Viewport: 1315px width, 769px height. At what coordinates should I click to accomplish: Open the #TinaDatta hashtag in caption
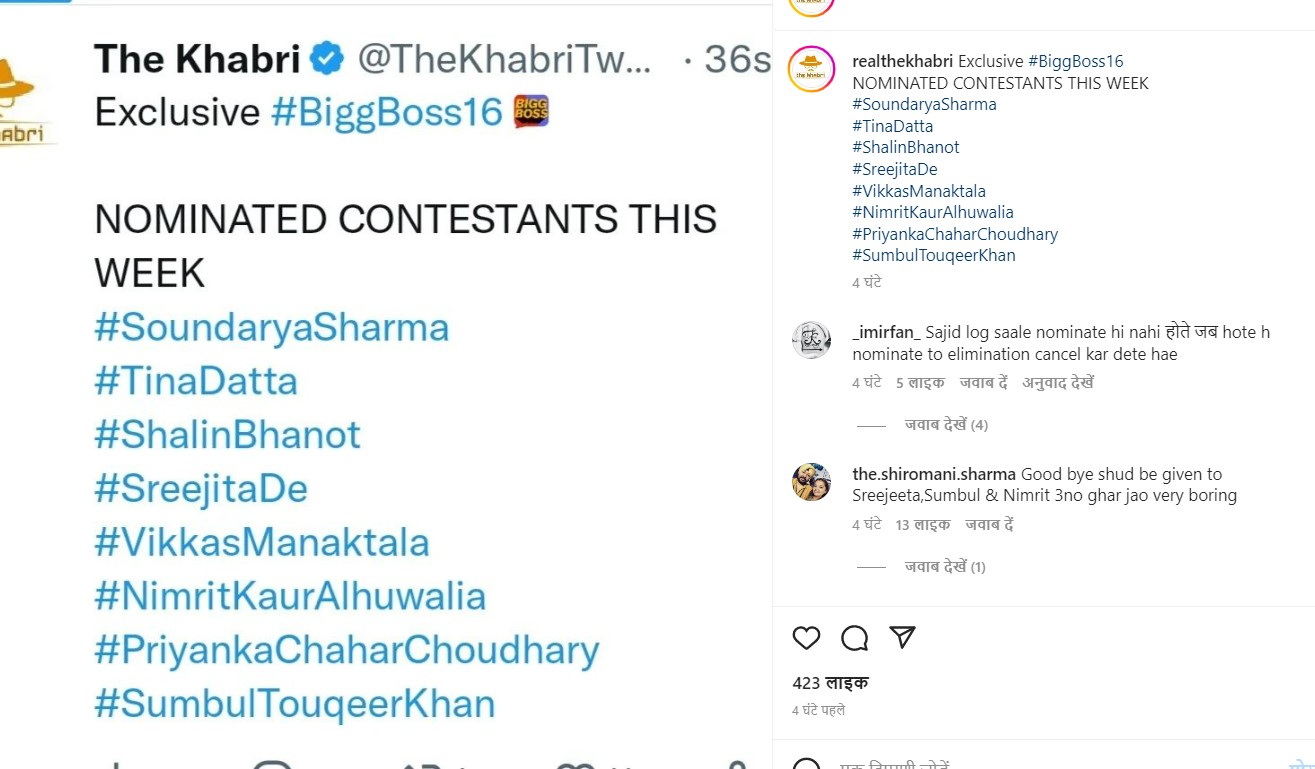pyautogui.click(x=892, y=126)
